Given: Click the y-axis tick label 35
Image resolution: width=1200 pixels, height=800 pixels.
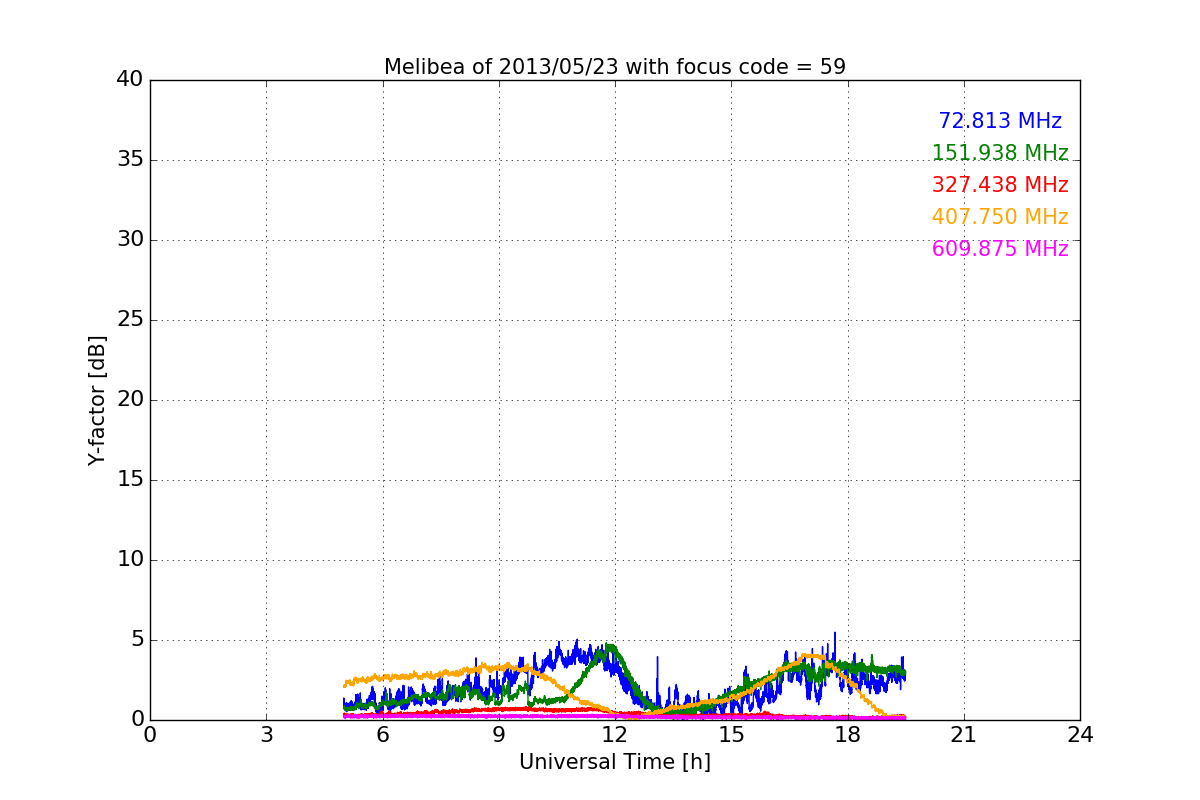Looking at the screenshot, I should pos(130,159).
